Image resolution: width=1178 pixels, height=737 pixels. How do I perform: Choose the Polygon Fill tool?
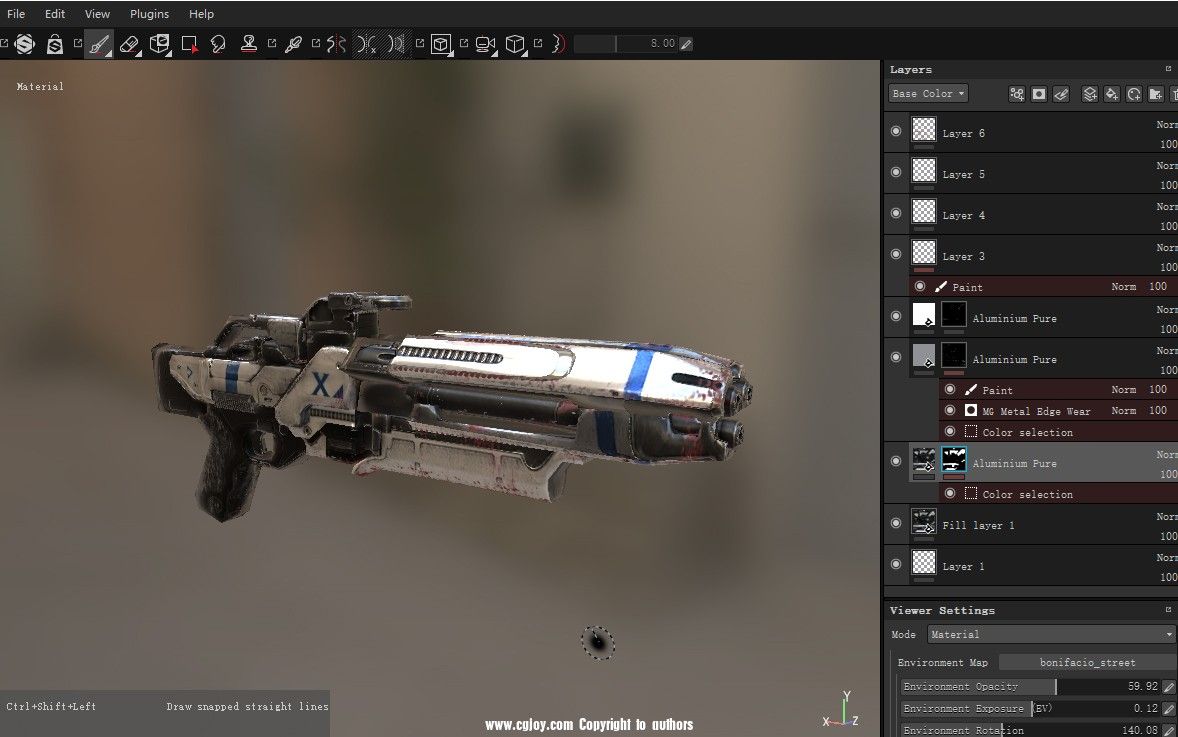coord(189,44)
